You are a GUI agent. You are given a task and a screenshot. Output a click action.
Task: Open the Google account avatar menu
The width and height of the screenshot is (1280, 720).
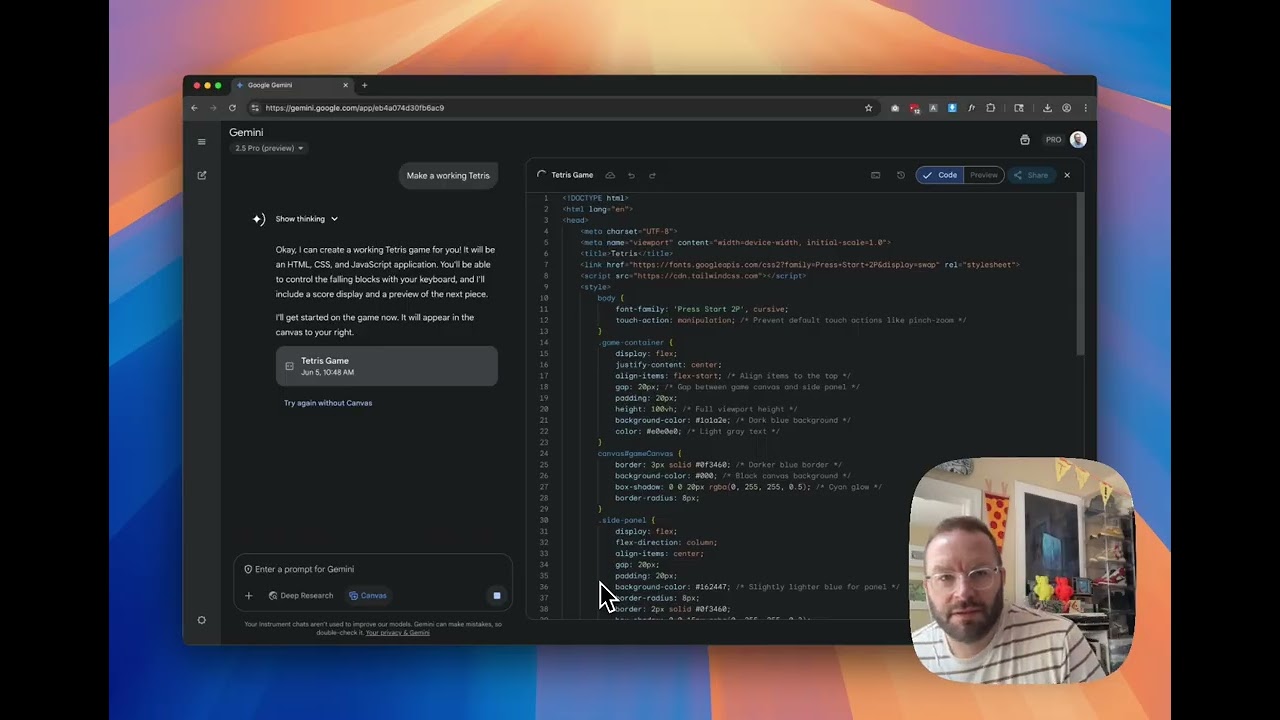tap(1078, 140)
